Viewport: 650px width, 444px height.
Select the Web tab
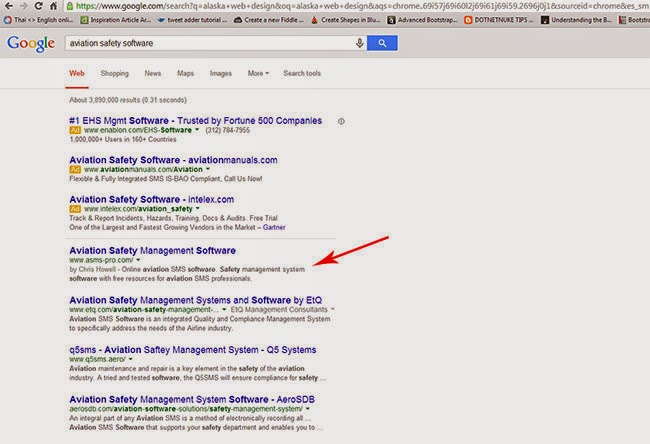pyautogui.click(x=77, y=73)
